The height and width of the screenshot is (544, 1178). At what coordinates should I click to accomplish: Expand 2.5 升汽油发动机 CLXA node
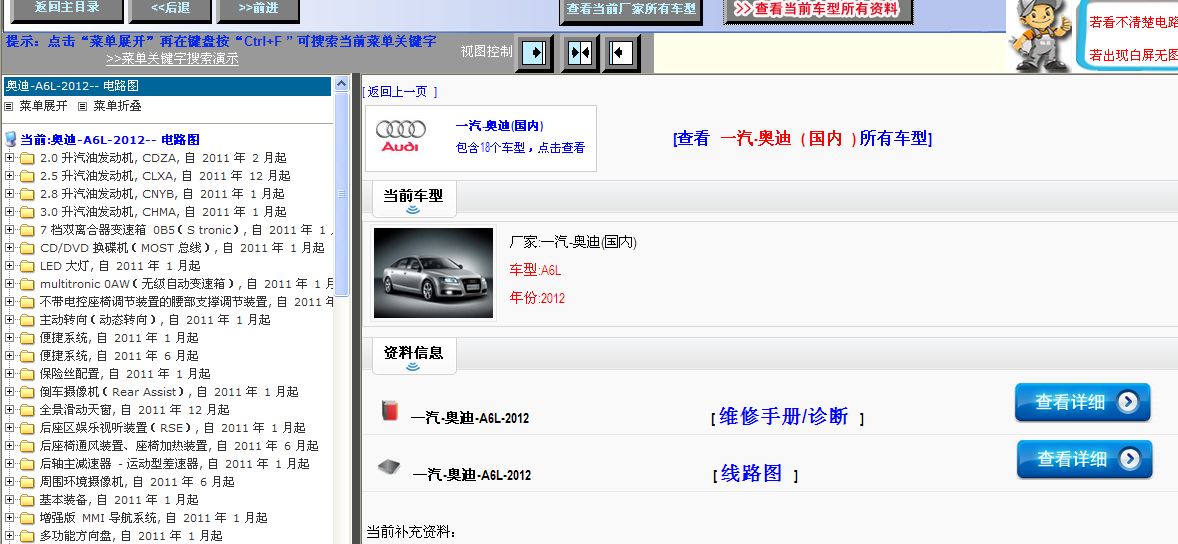[9, 176]
